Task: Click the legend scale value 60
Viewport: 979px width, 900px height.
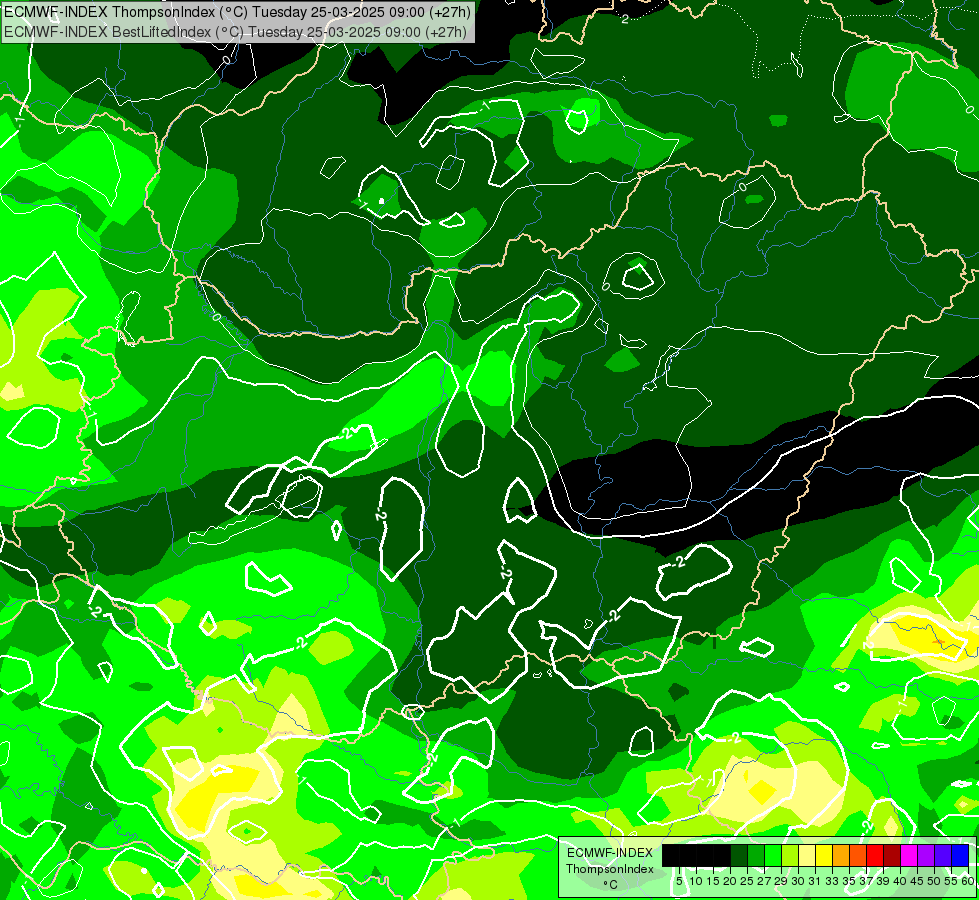Action: click(968, 881)
